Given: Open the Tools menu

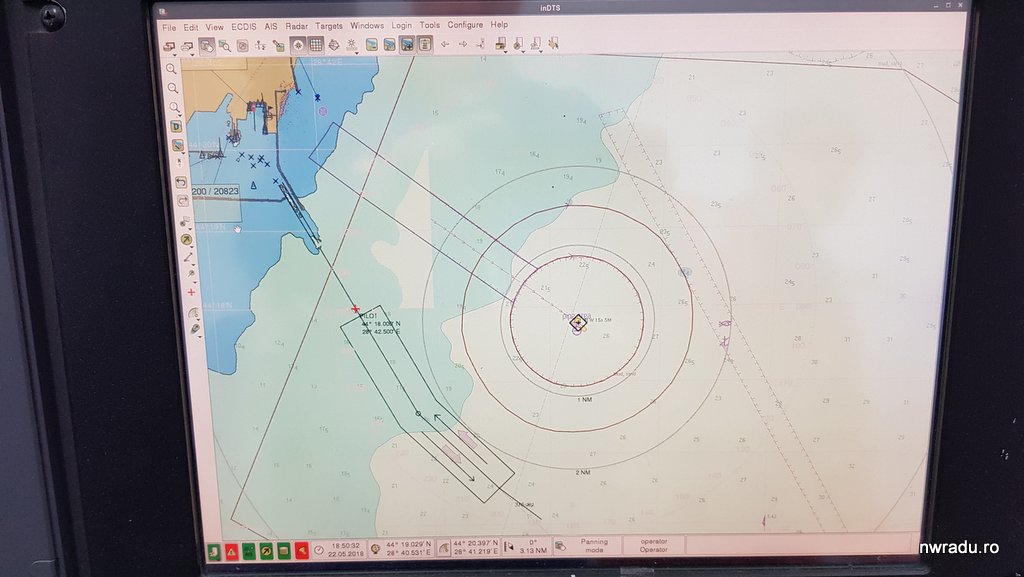Looking at the screenshot, I should 429,25.
